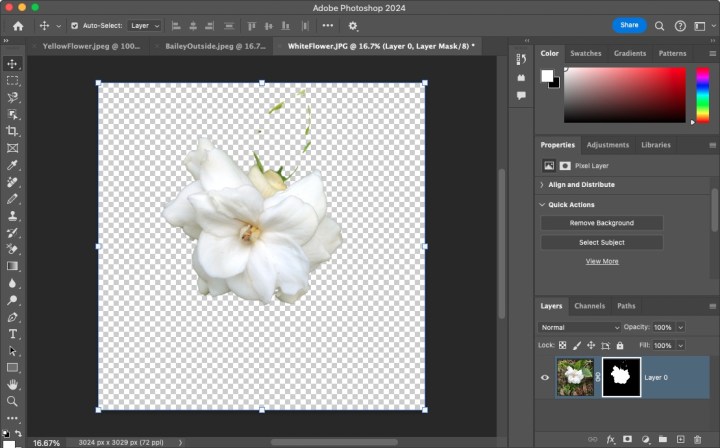This screenshot has width=720, height=448.
Task: Select the Eyedropper tool
Action: pos(12,165)
